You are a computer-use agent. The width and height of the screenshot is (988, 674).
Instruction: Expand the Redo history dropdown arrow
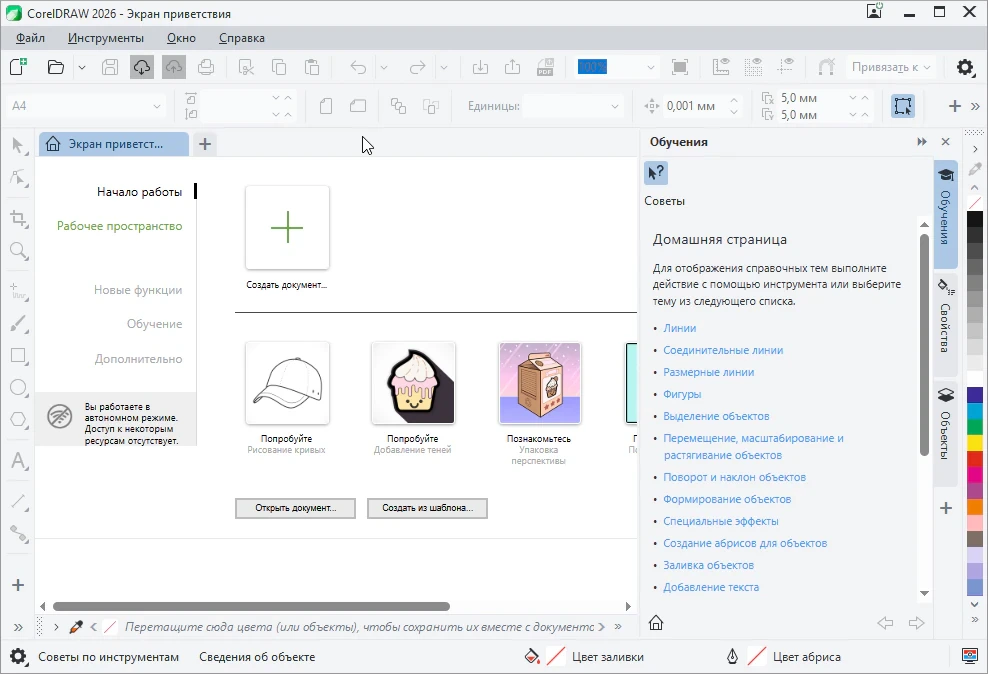(x=444, y=67)
